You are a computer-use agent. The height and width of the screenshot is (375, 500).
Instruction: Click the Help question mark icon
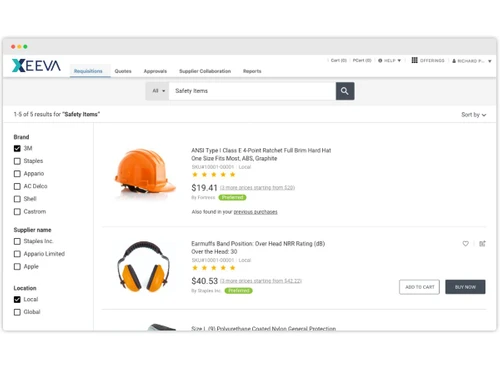(x=380, y=61)
